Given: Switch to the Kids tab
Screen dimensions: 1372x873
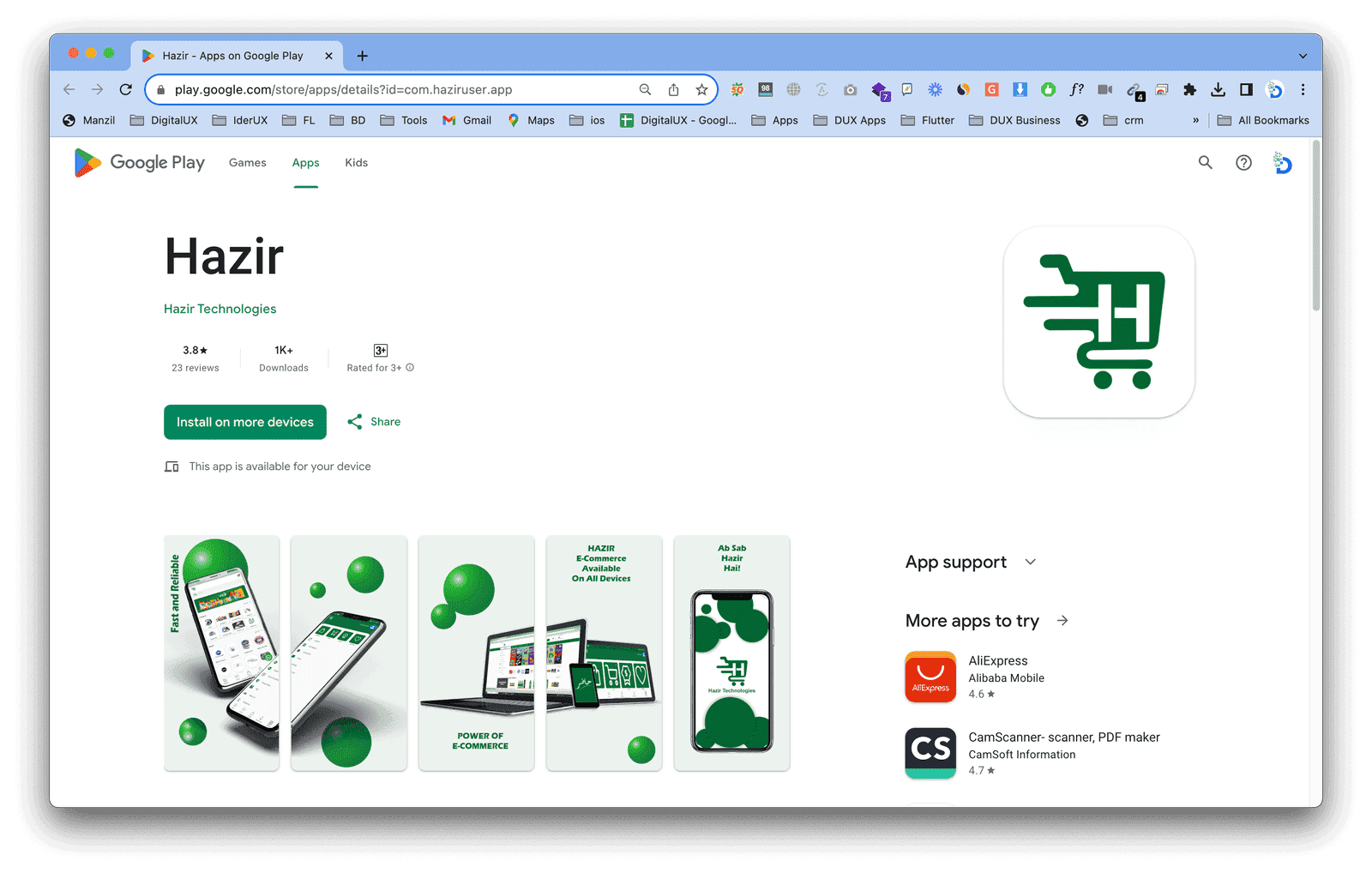Looking at the screenshot, I should (x=356, y=162).
